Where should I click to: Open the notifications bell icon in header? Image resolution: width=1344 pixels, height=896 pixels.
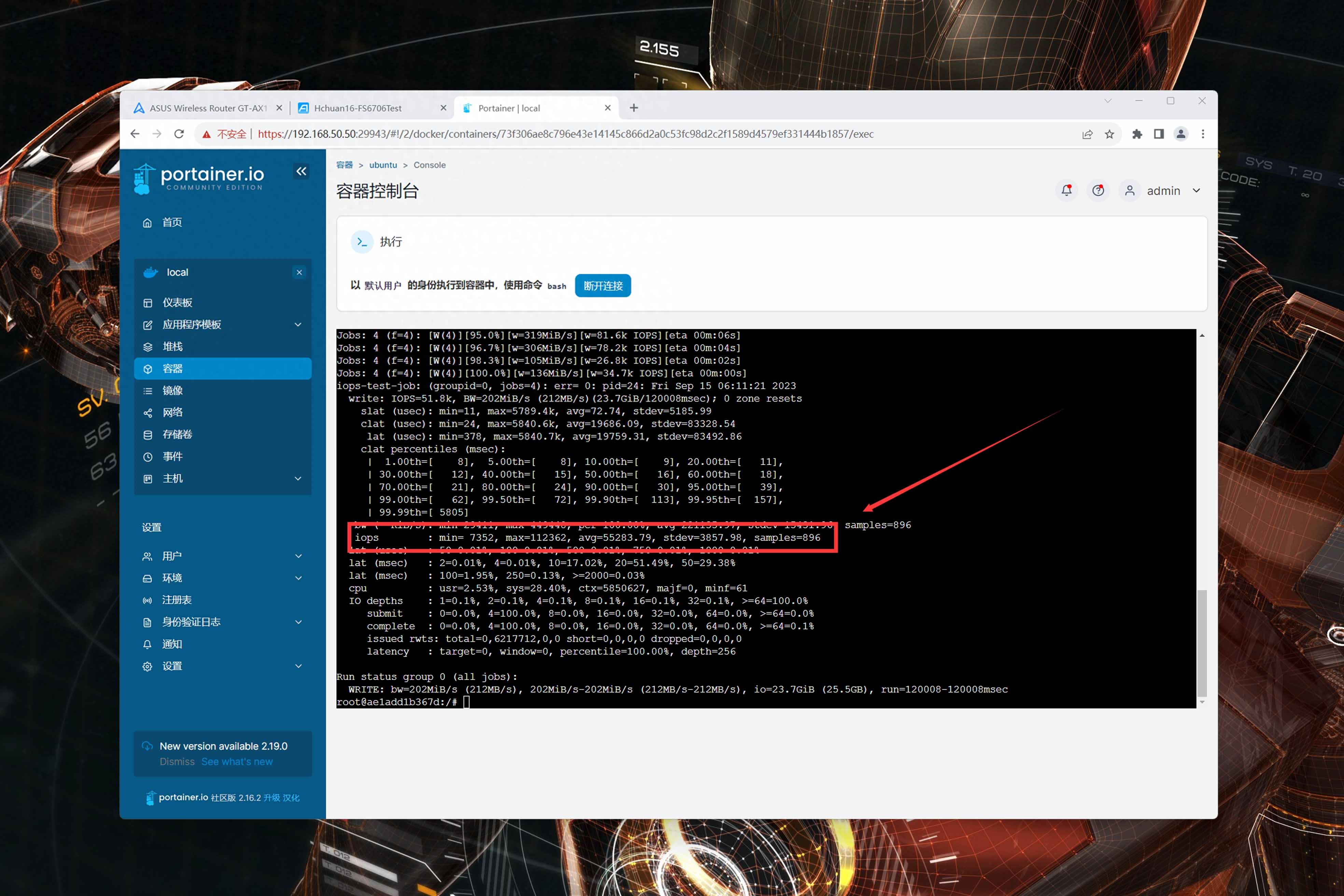tap(1066, 191)
